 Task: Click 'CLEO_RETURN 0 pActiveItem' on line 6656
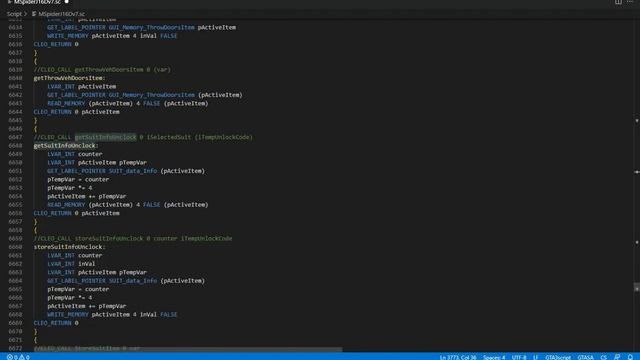[76, 213]
